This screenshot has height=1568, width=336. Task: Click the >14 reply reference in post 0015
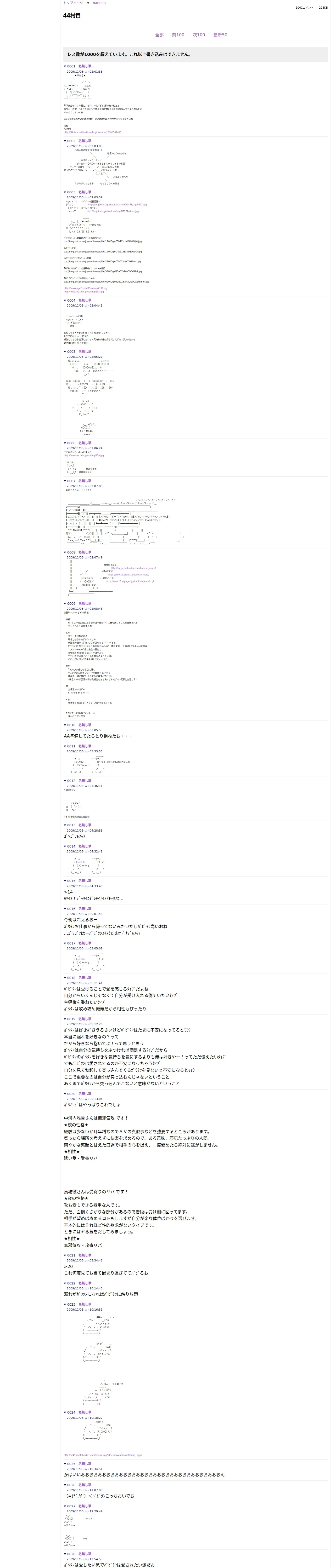(x=68, y=892)
